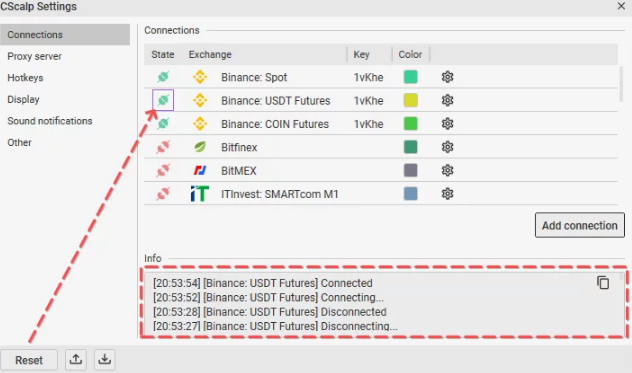Connect BitMEX via its red plug icon
632x373 pixels.
click(x=163, y=171)
